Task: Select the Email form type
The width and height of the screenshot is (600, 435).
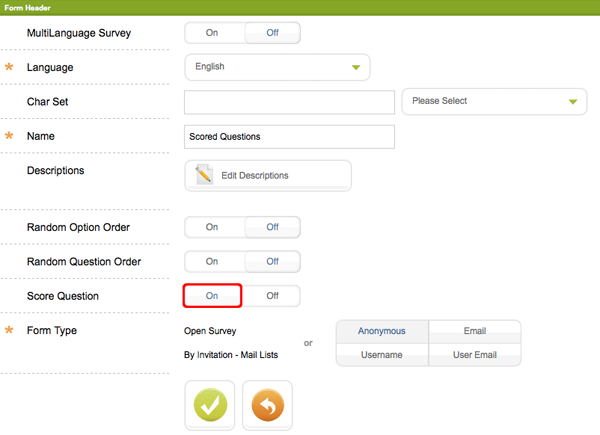Action: tap(474, 331)
